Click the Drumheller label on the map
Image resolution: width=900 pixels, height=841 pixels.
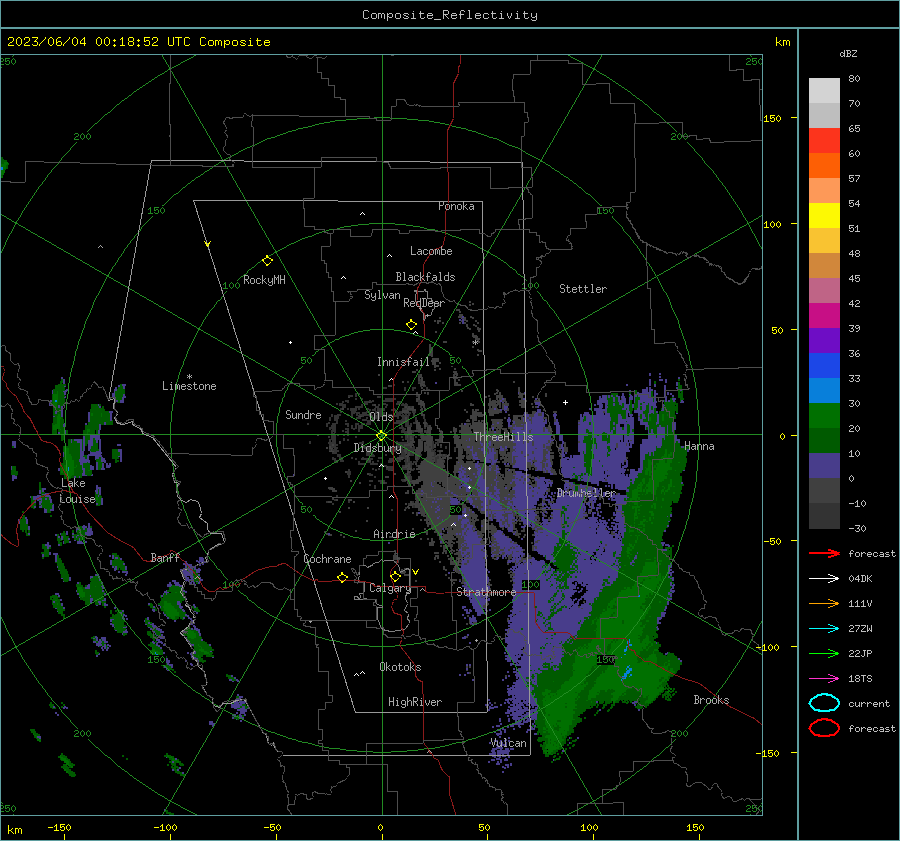coord(586,493)
